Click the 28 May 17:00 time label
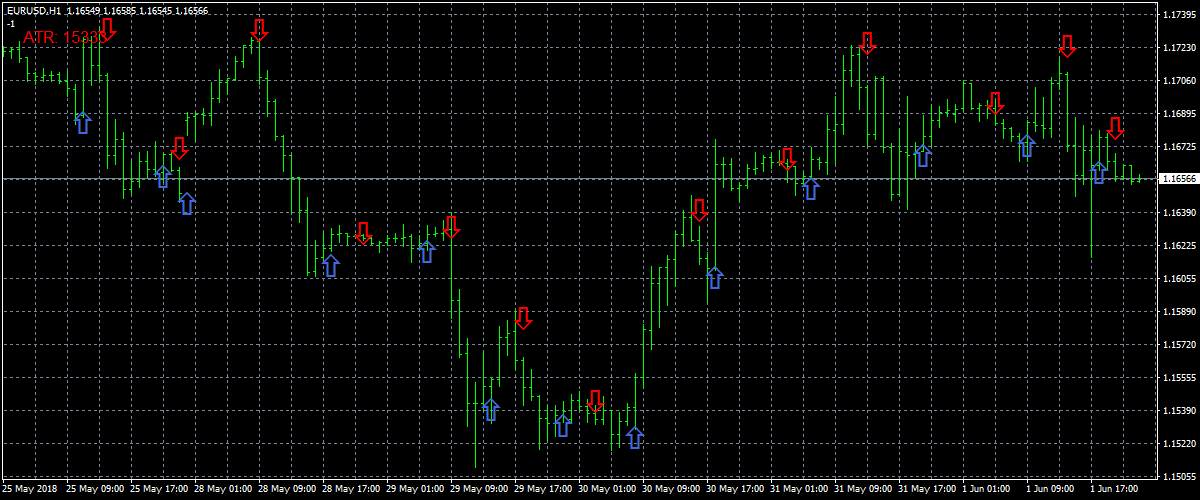 [x=352, y=491]
